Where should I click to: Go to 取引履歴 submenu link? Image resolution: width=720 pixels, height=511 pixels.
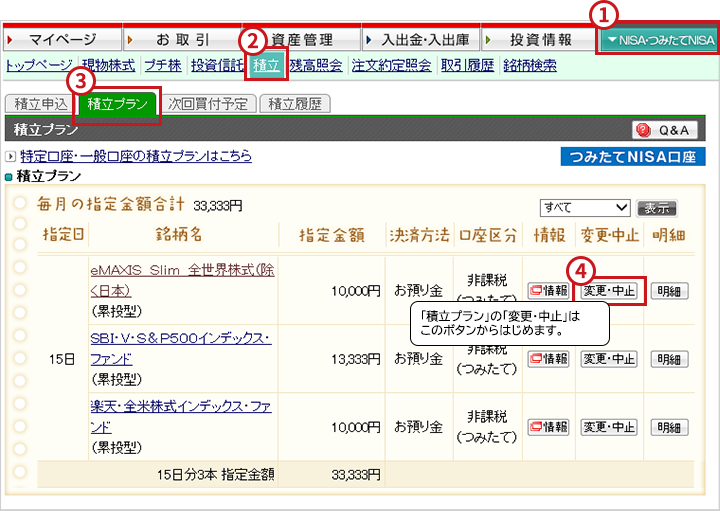(467, 66)
